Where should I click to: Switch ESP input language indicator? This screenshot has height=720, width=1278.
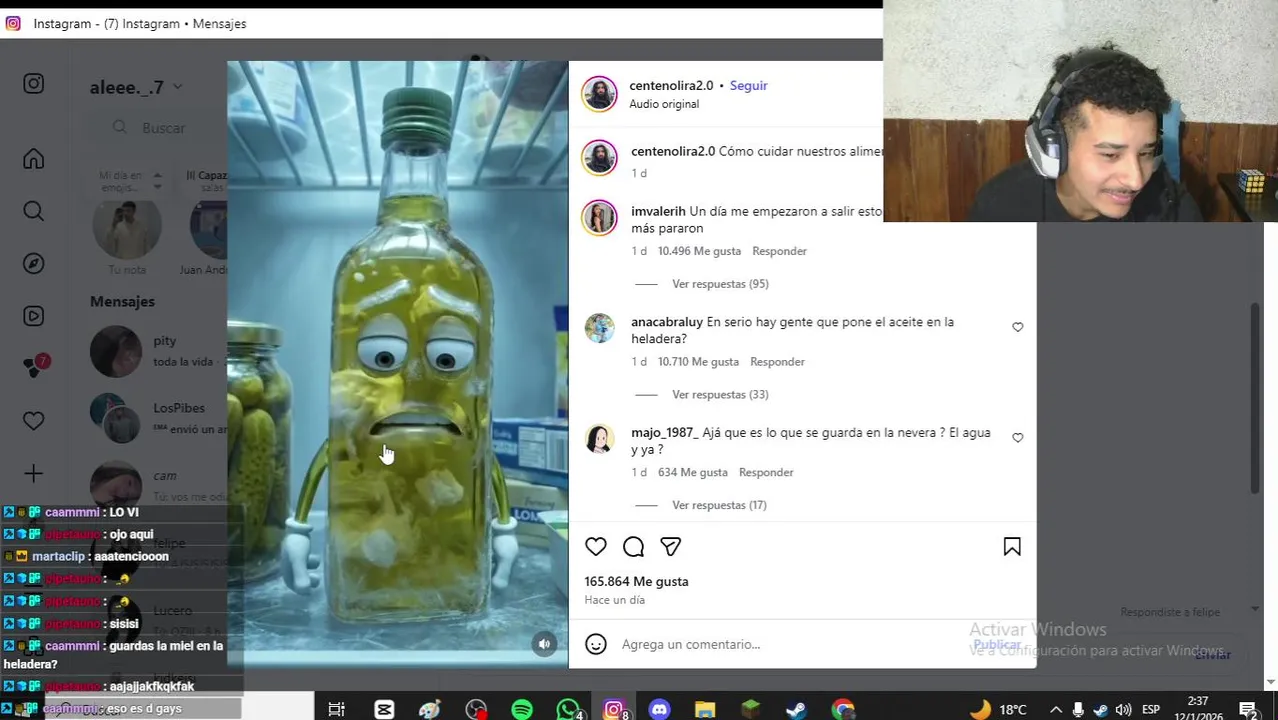click(1151, 709)
